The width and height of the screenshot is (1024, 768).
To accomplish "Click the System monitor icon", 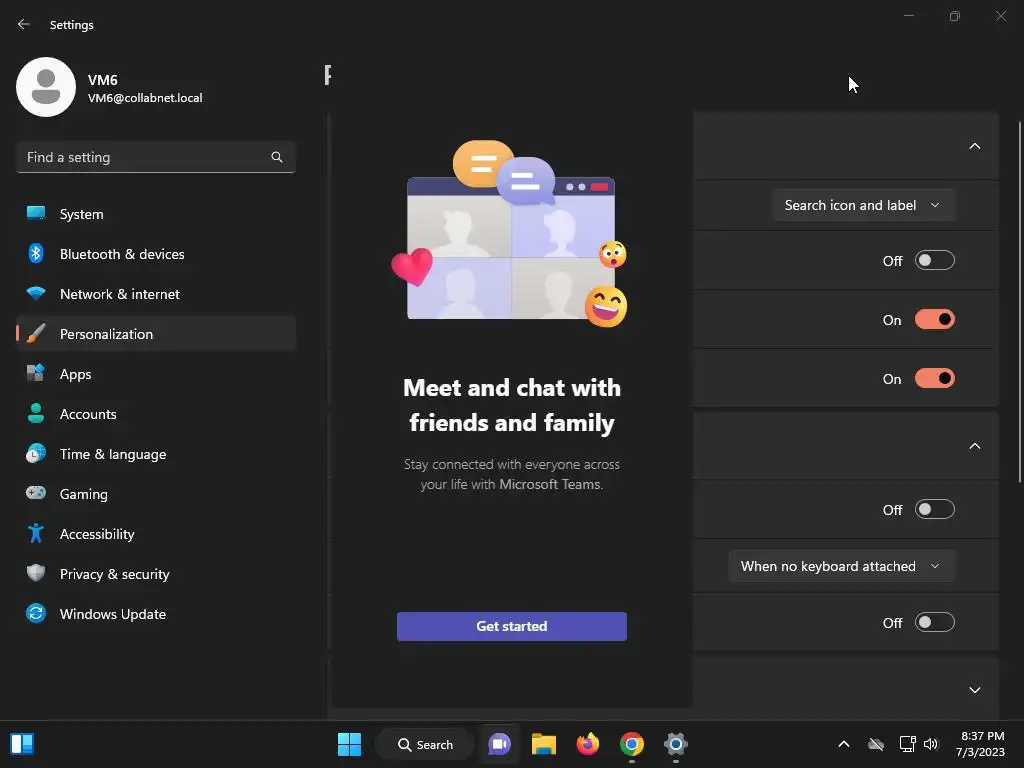I will click(x=36, y=214).
